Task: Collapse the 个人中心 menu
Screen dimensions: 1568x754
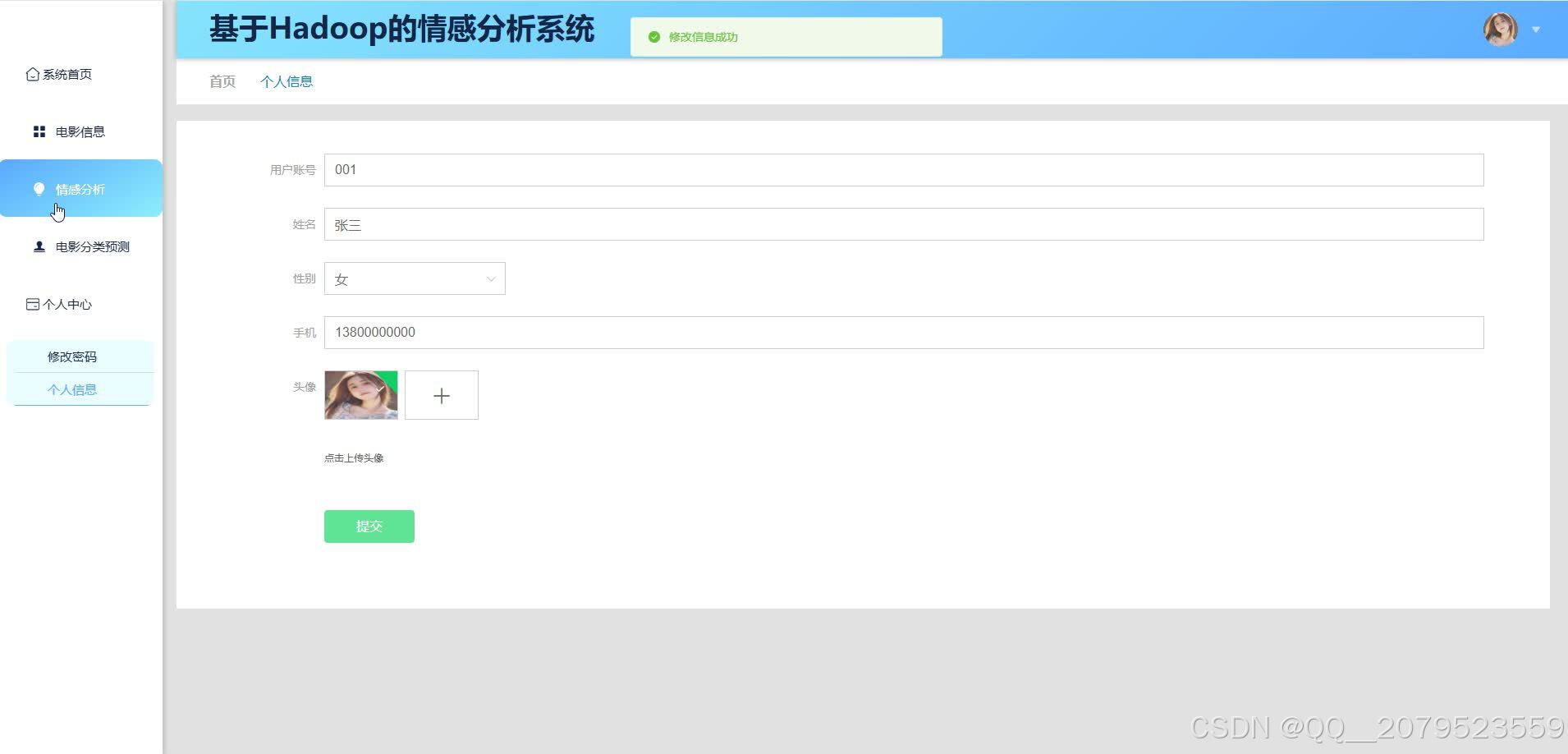Action: click(81, 304)
